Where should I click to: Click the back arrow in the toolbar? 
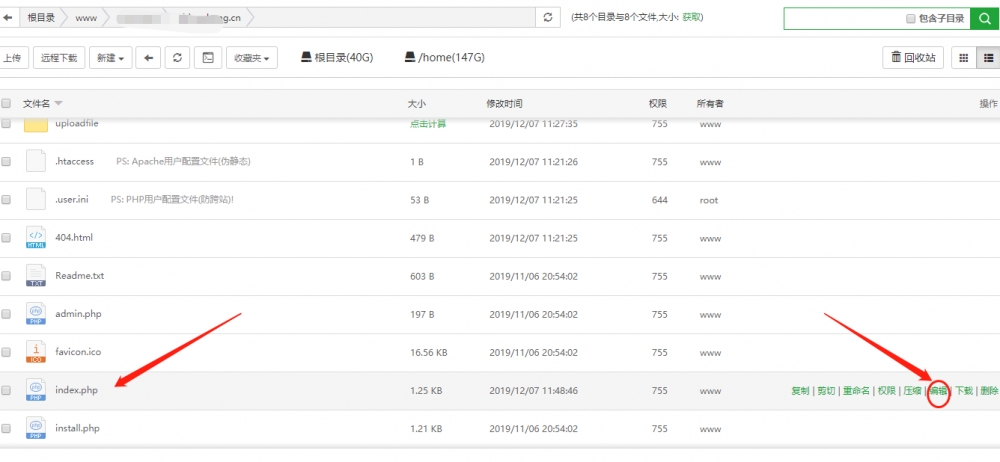point(148,58)
